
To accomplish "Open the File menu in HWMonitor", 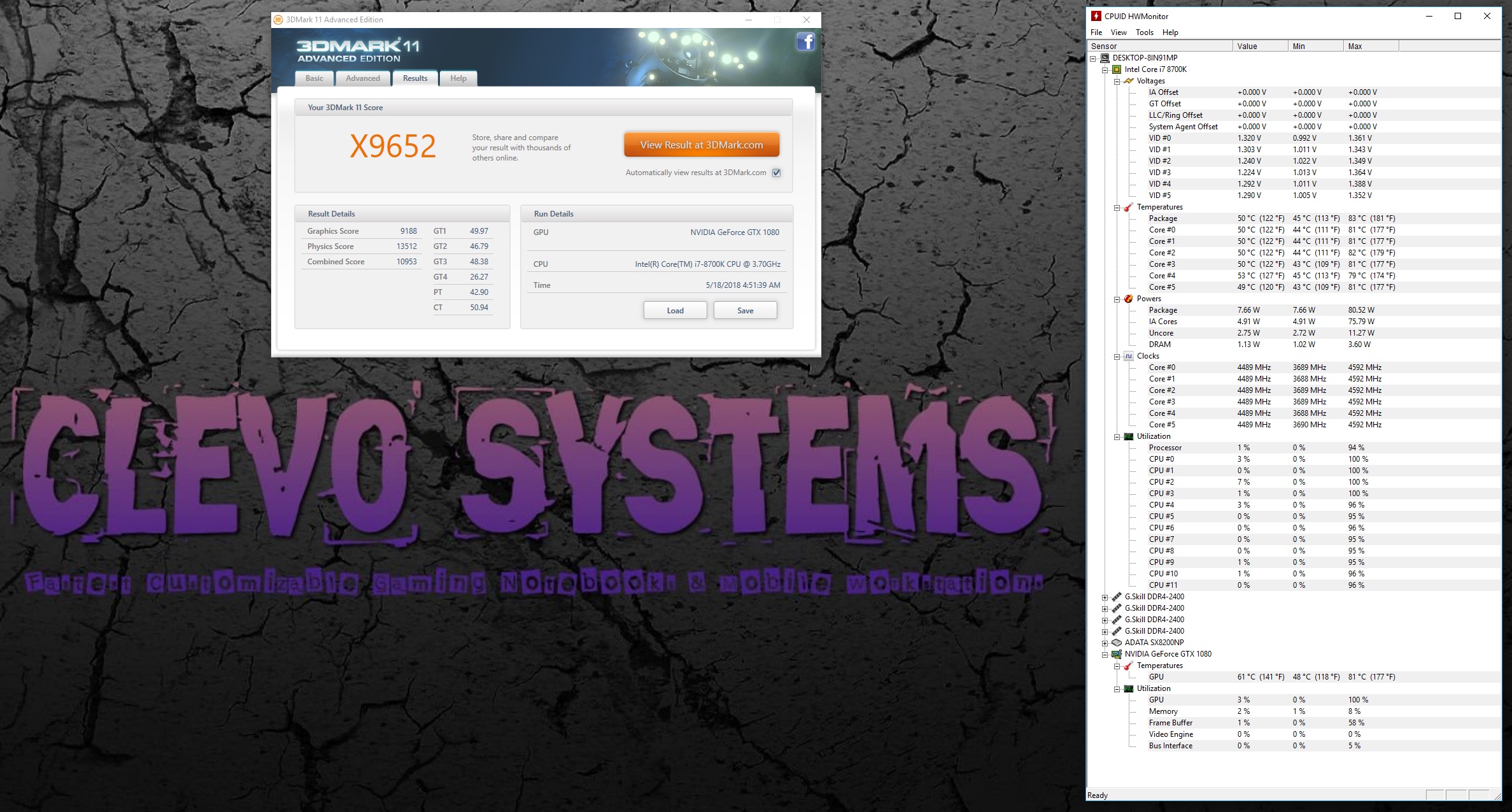I will (1096, 32).
